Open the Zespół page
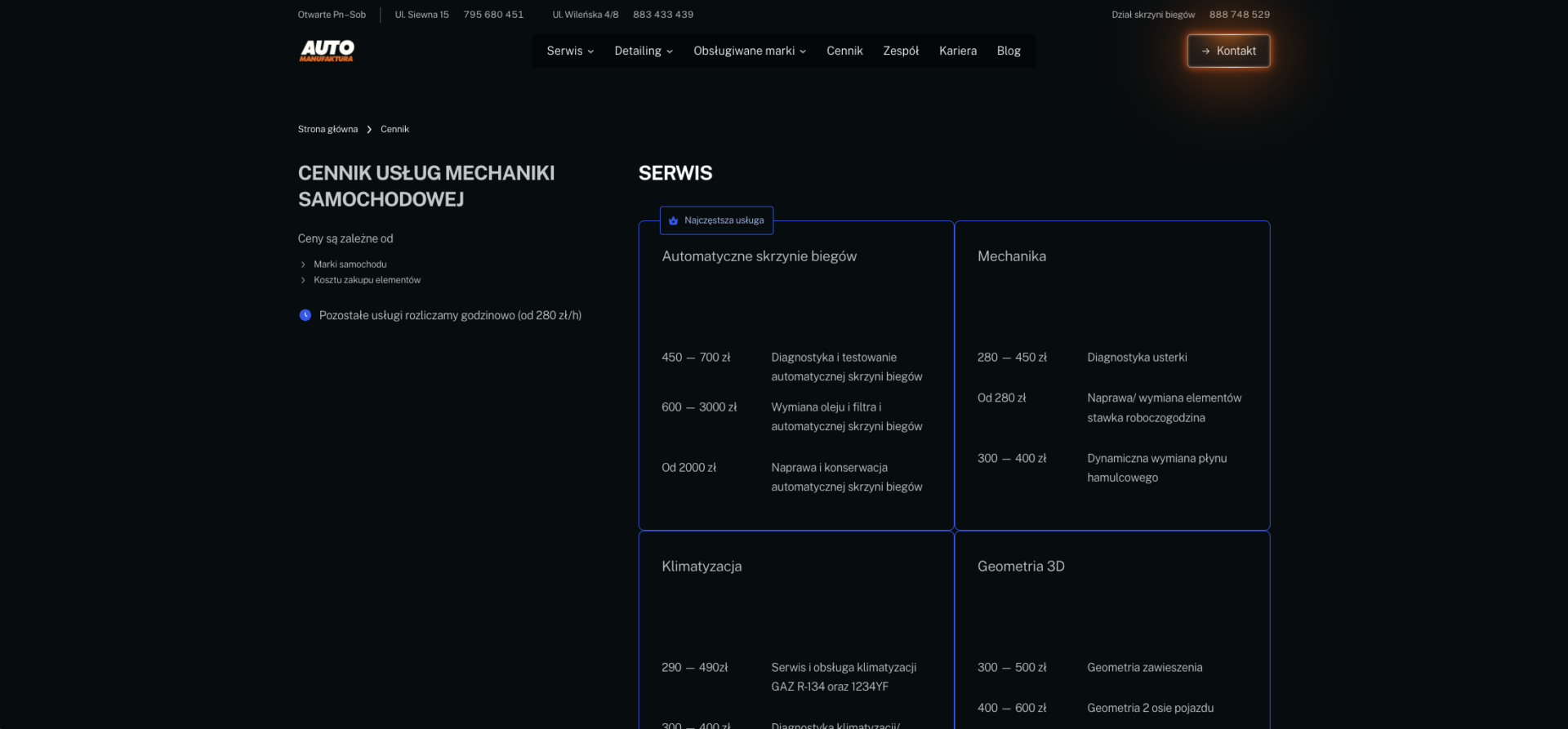This screenshot has width=1568, height=729. (901, 51)
